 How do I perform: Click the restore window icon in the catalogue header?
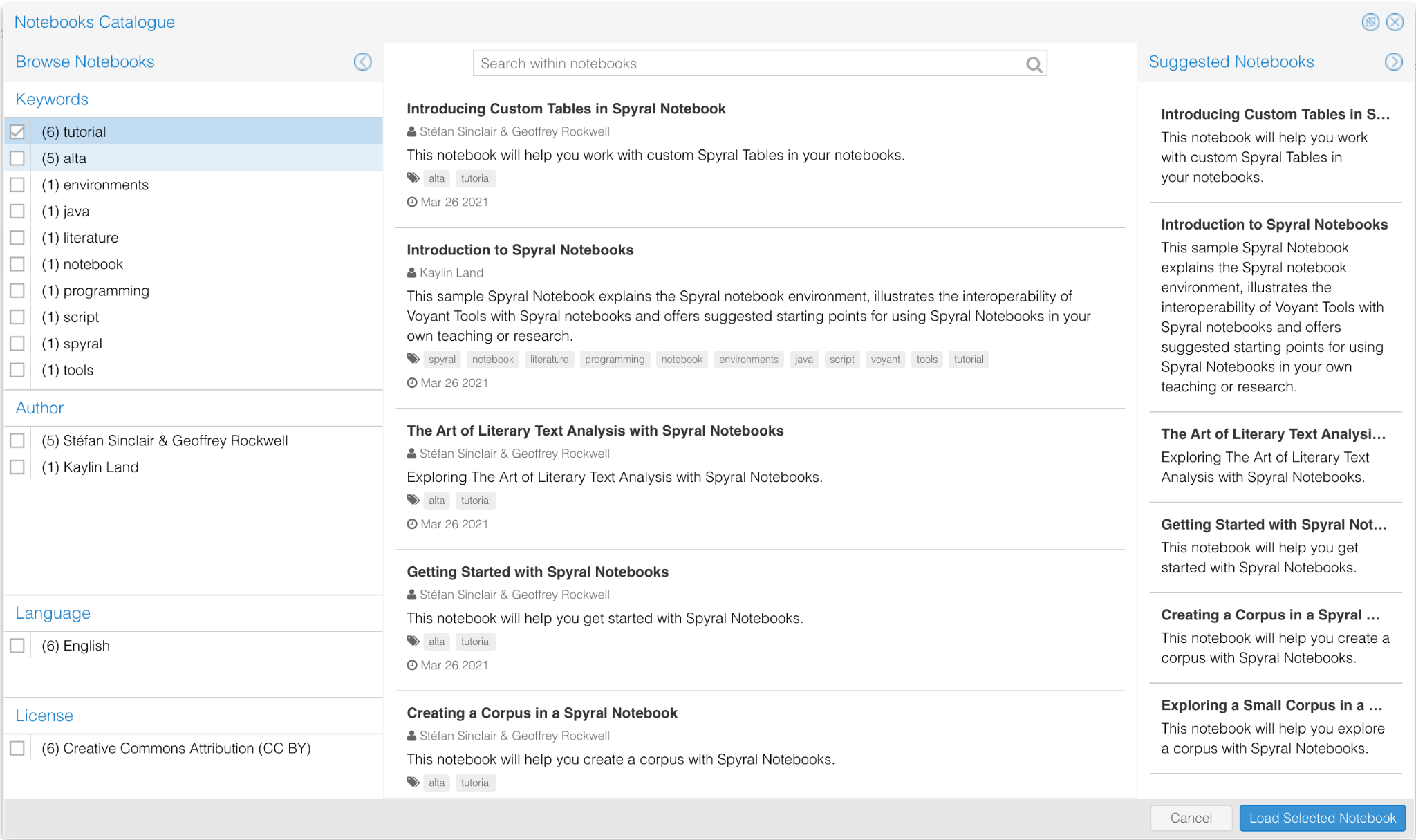(1370, 22)
